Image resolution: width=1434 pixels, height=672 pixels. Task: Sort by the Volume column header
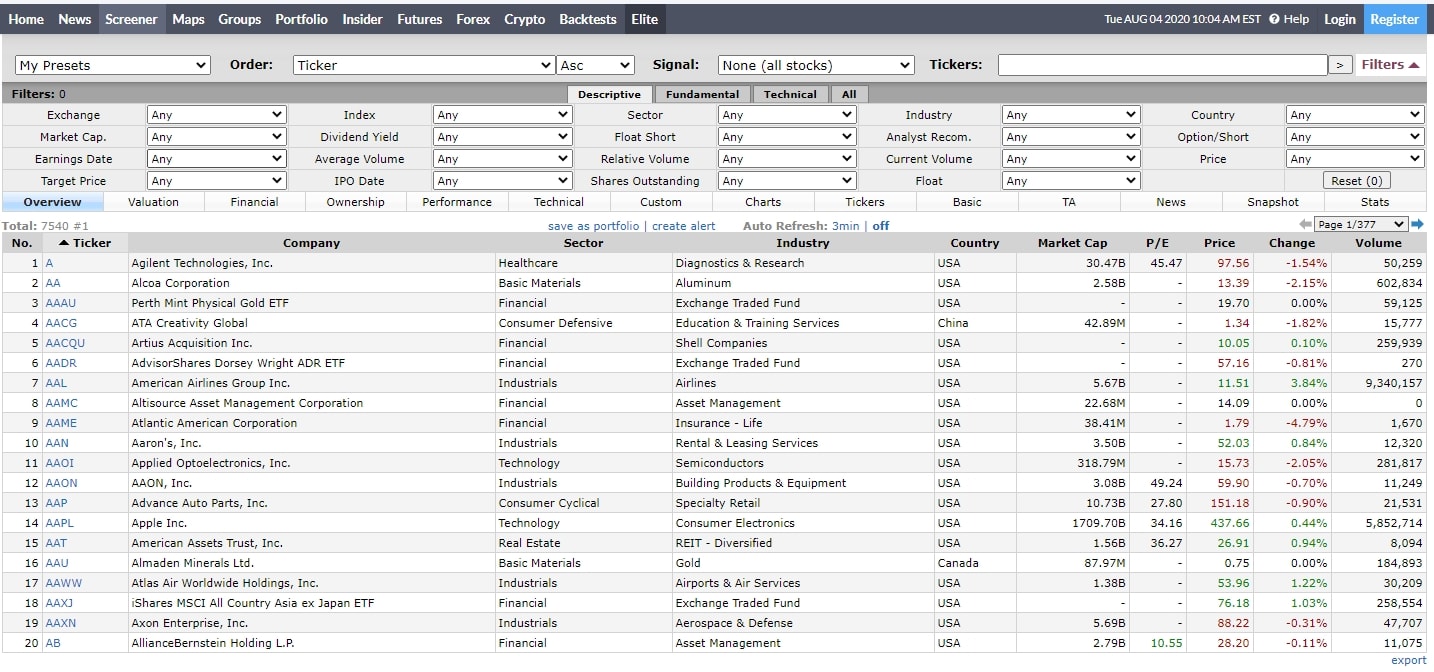[x=1379, y=243]
